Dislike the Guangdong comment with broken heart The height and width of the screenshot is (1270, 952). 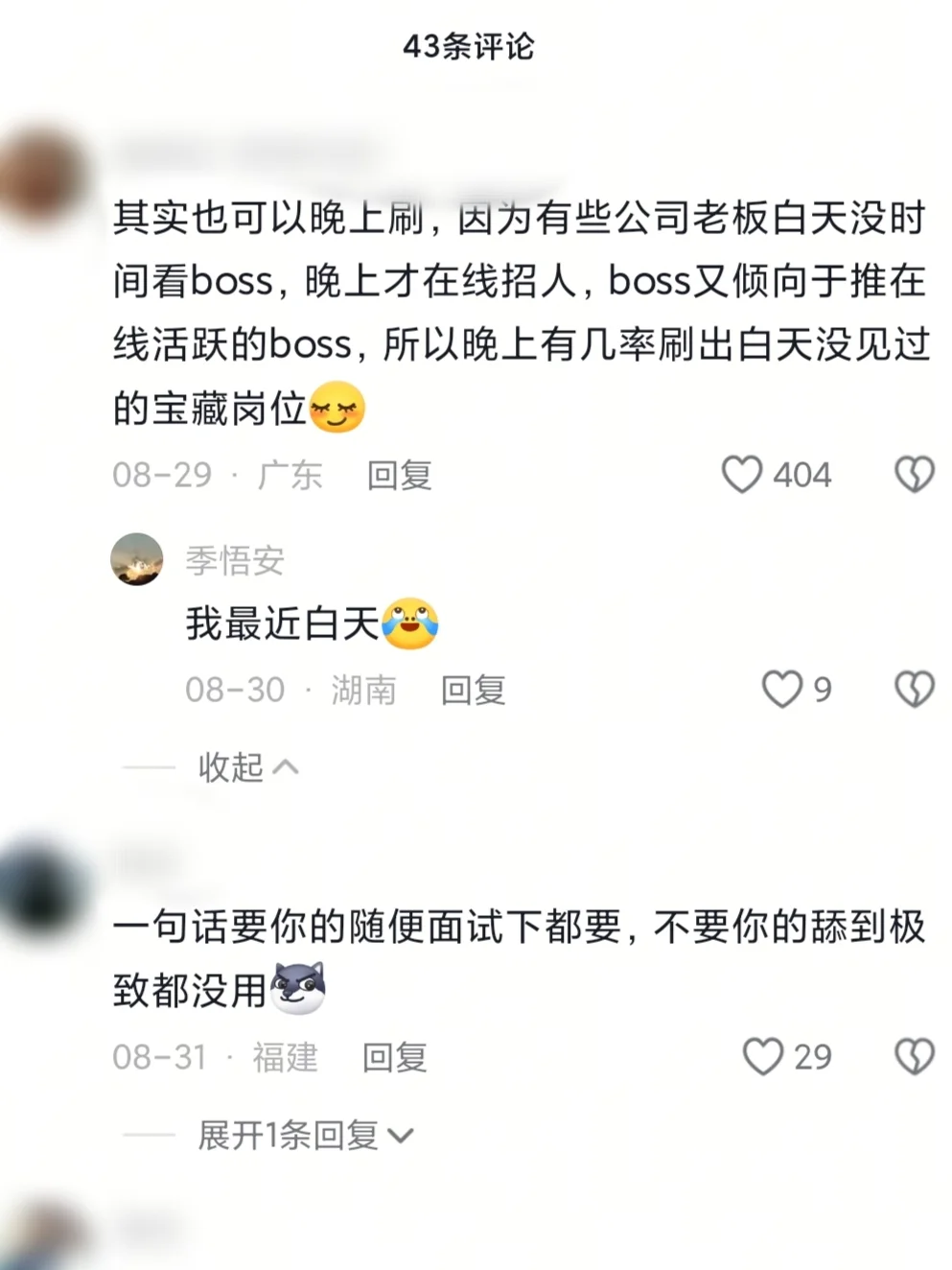point(914,475)
